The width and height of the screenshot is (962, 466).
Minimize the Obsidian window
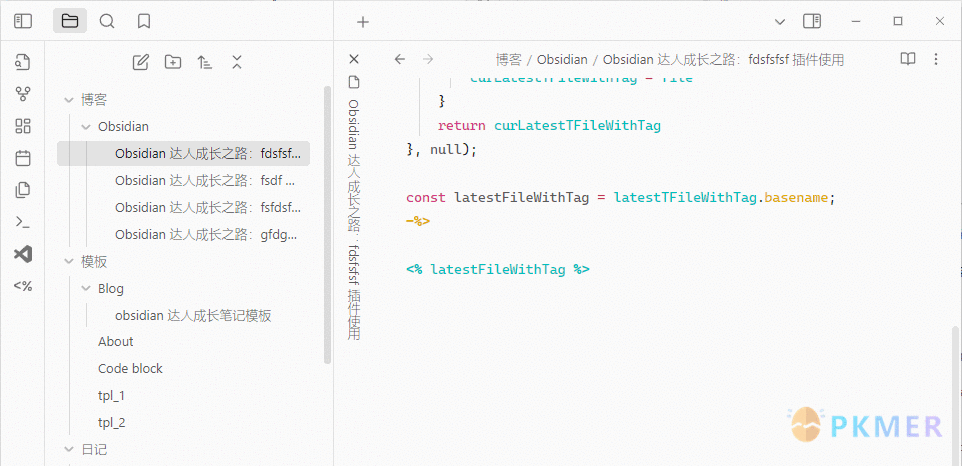(x=856, y=21)
